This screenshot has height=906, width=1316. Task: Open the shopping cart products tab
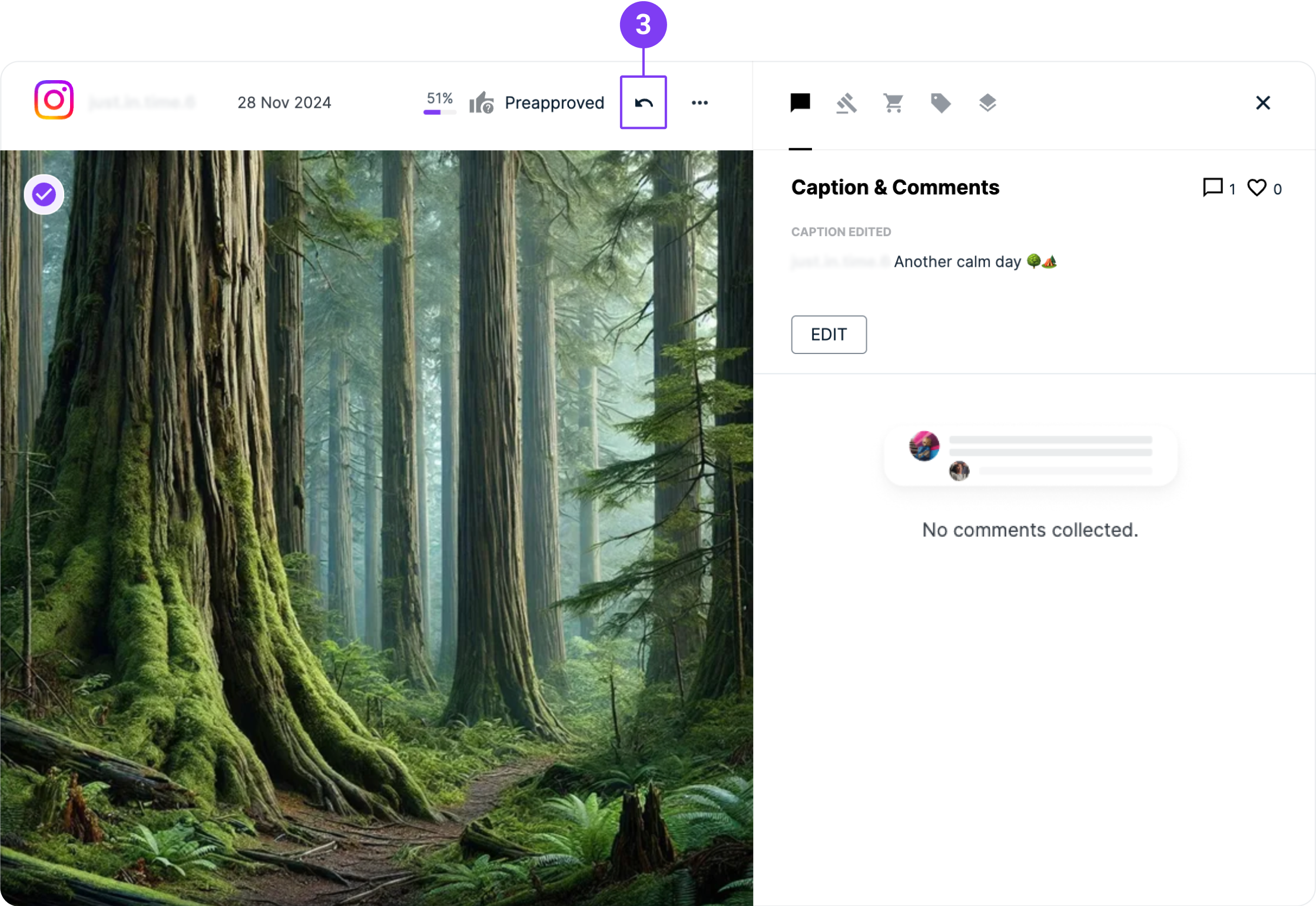pos(893,103)
